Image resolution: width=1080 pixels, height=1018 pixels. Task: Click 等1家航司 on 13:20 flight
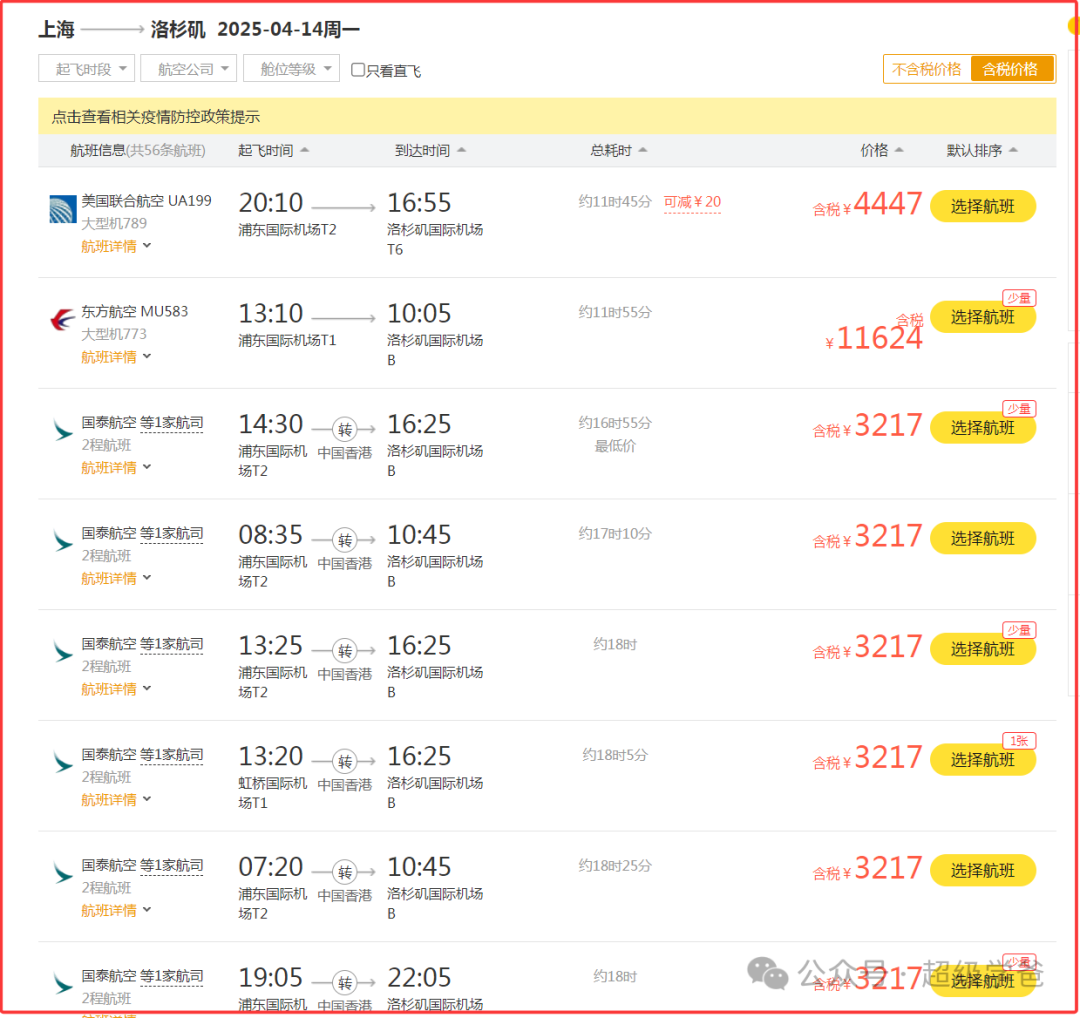click(x=172, y=755)
